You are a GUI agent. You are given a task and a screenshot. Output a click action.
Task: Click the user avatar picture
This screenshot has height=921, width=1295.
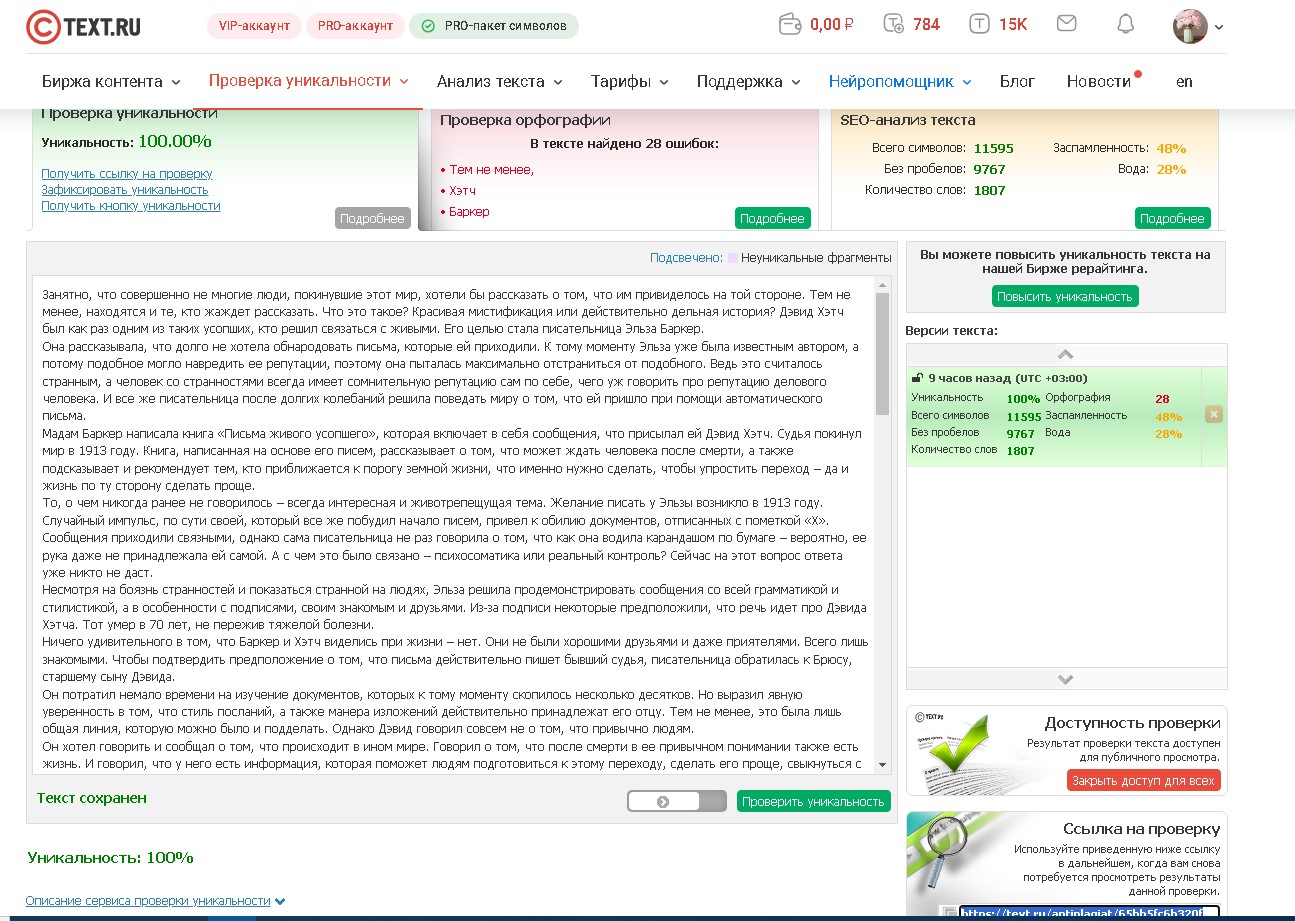tap(1190, 26)
